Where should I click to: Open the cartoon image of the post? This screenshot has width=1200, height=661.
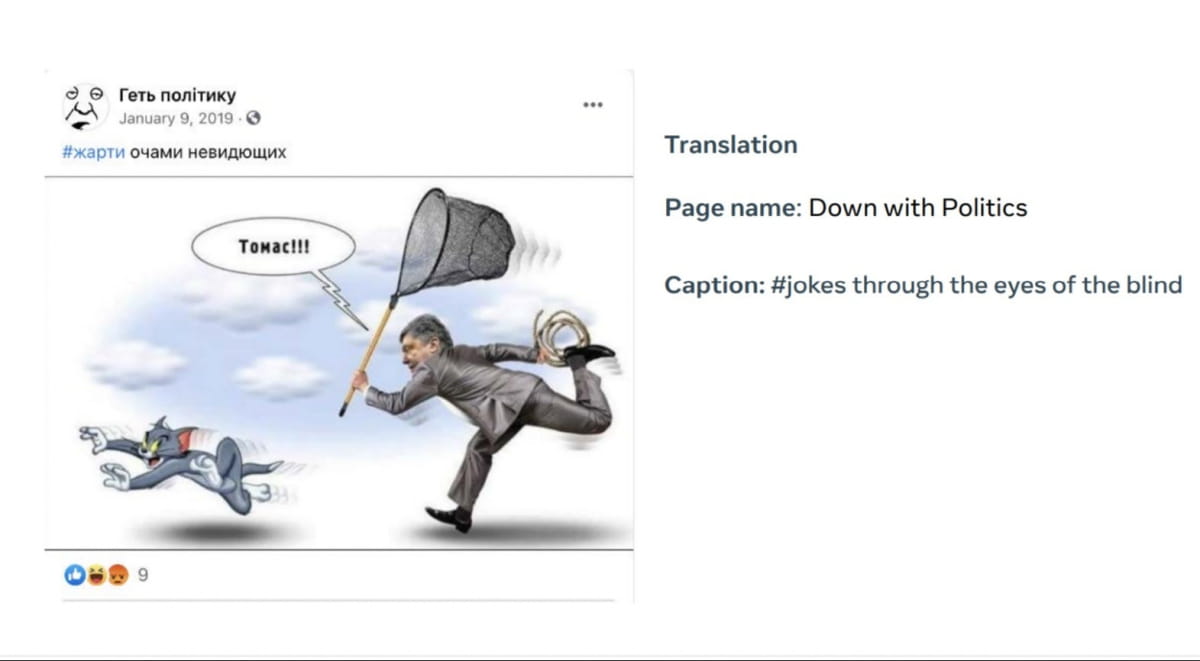340,362
